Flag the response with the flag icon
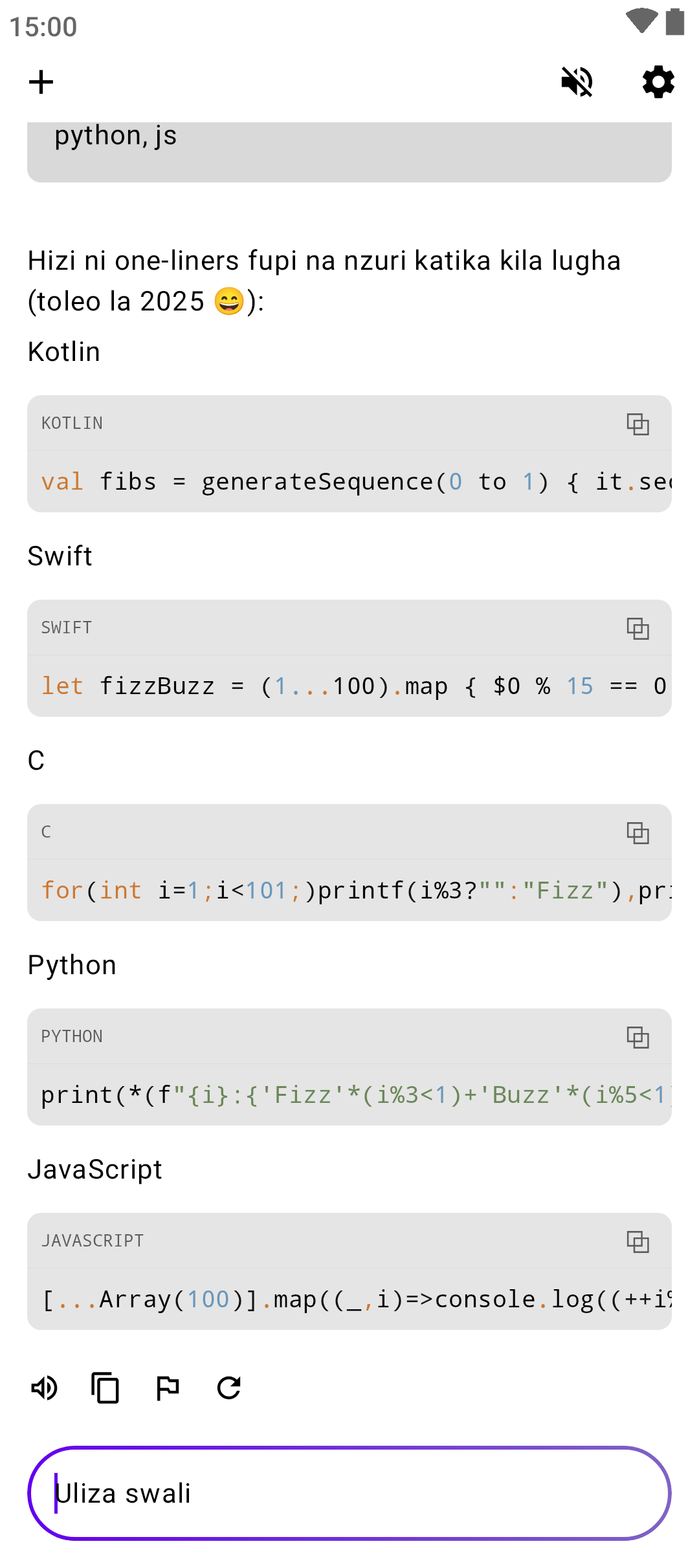 pyautogui.click(x=168, y=1388)
